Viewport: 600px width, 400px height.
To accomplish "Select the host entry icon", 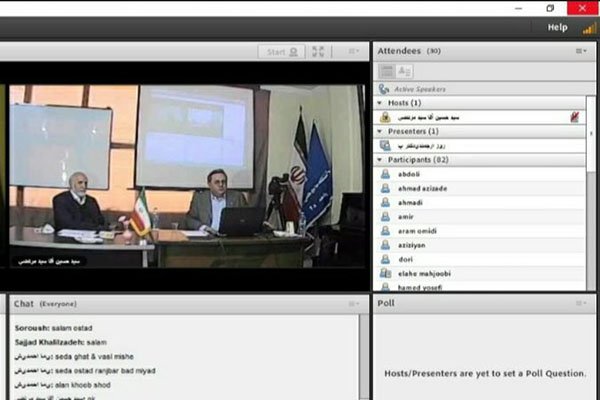I will pos(385,117).
